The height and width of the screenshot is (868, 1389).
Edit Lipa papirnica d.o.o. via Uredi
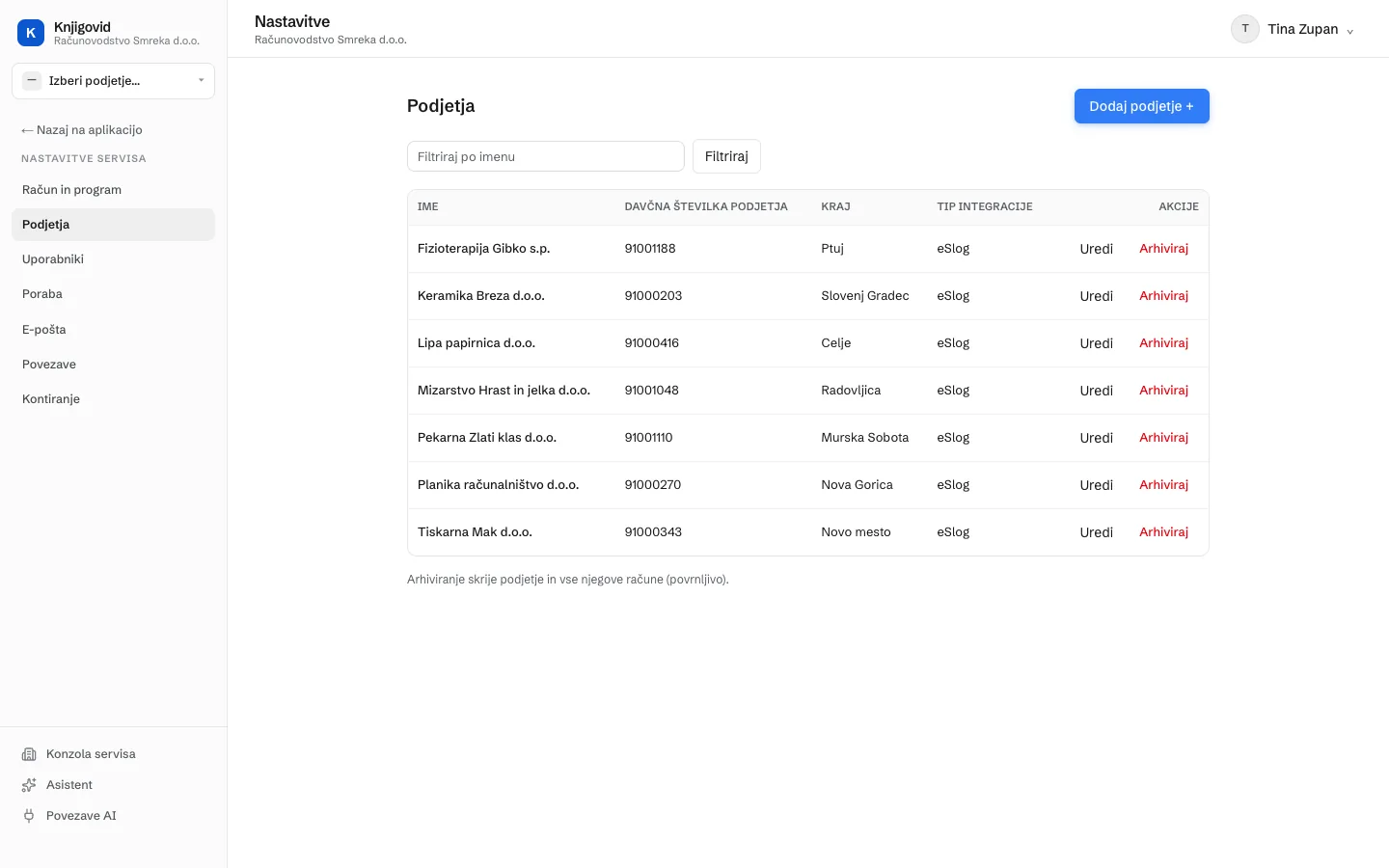click(x=1097, y=343)
